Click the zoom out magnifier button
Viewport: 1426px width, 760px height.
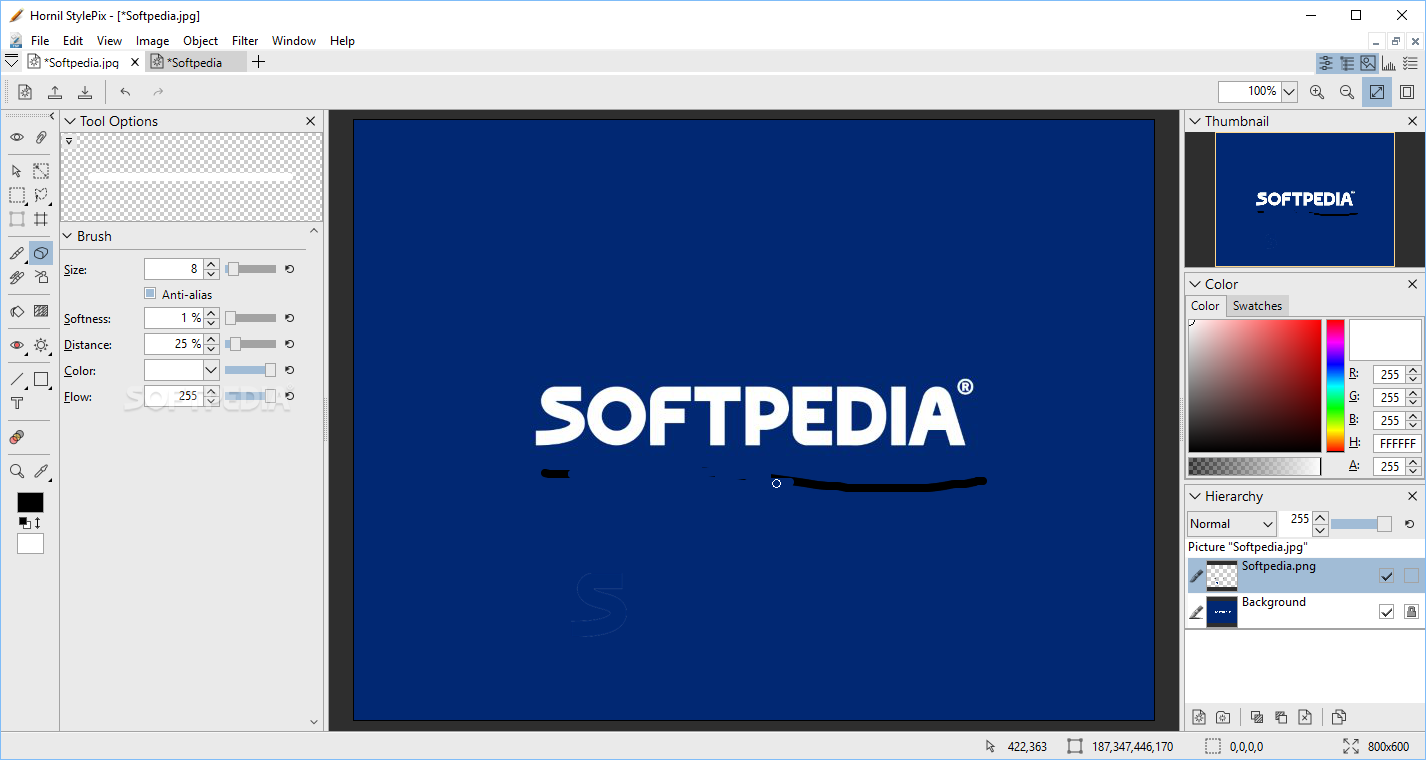(1347, 92)
